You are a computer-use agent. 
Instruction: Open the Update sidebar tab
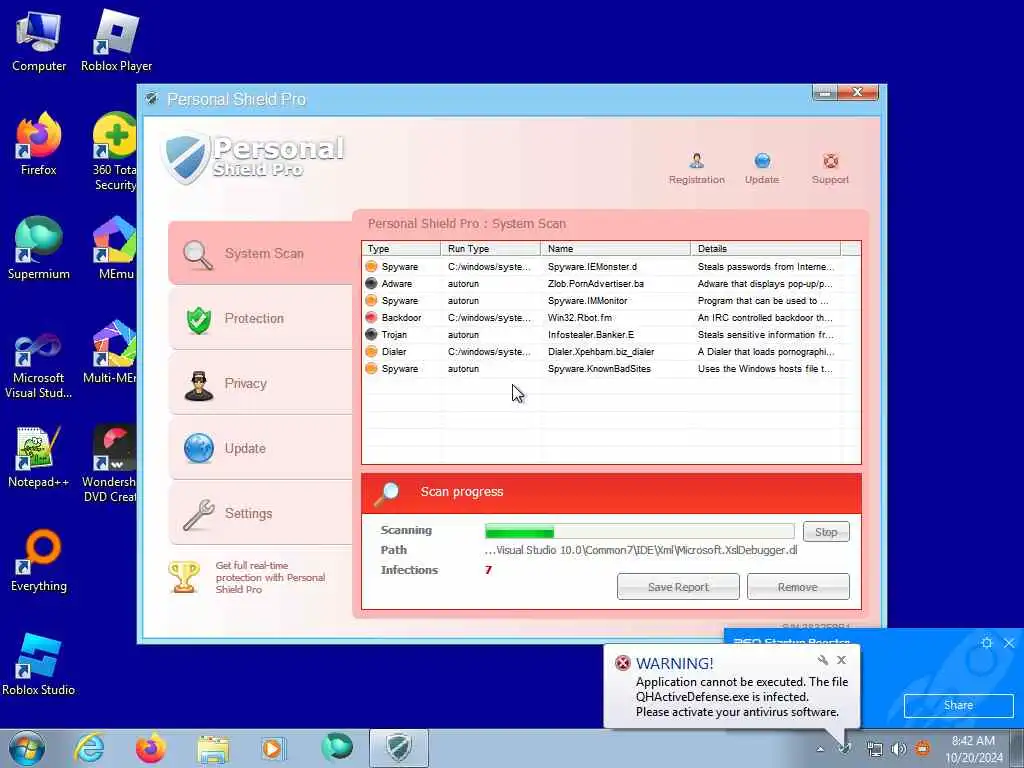click(x=261, y=449)
